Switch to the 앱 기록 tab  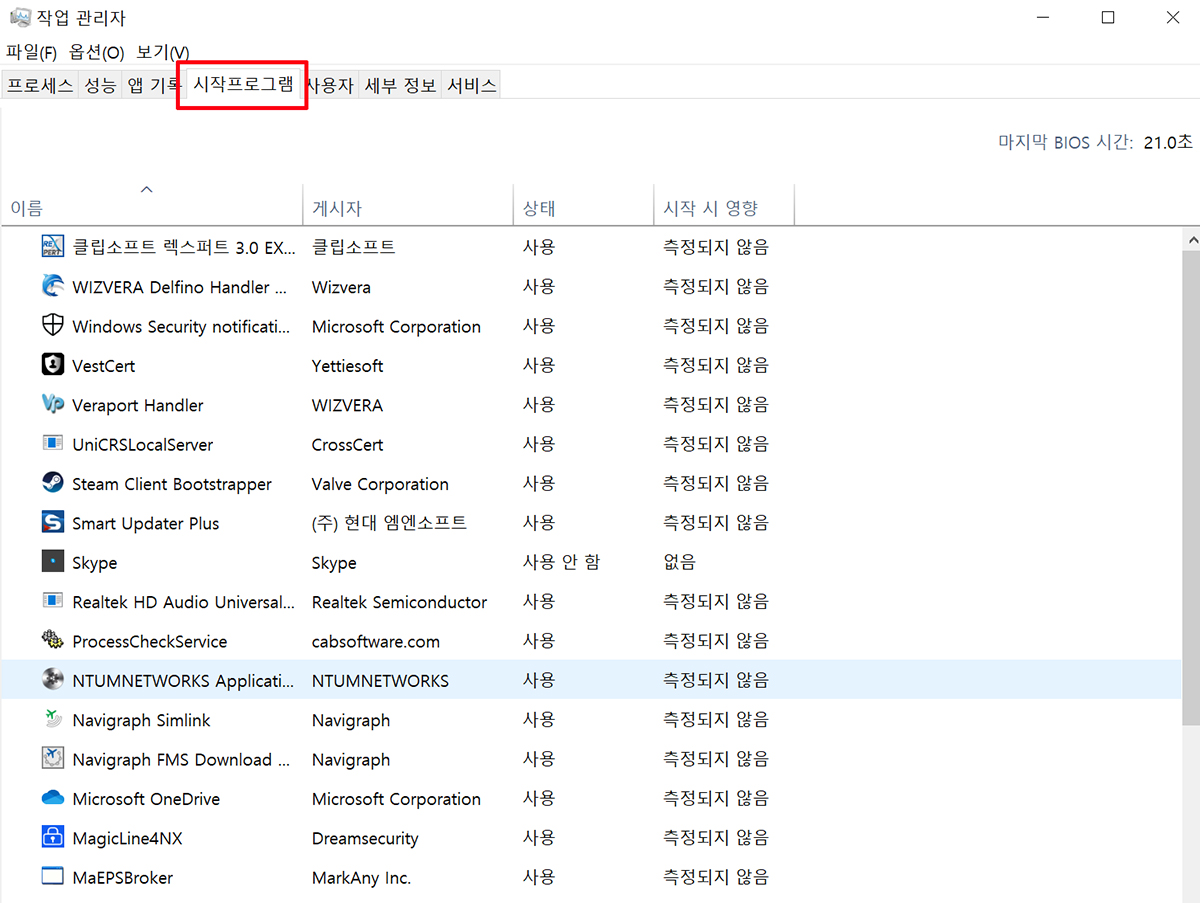(154, 85)
